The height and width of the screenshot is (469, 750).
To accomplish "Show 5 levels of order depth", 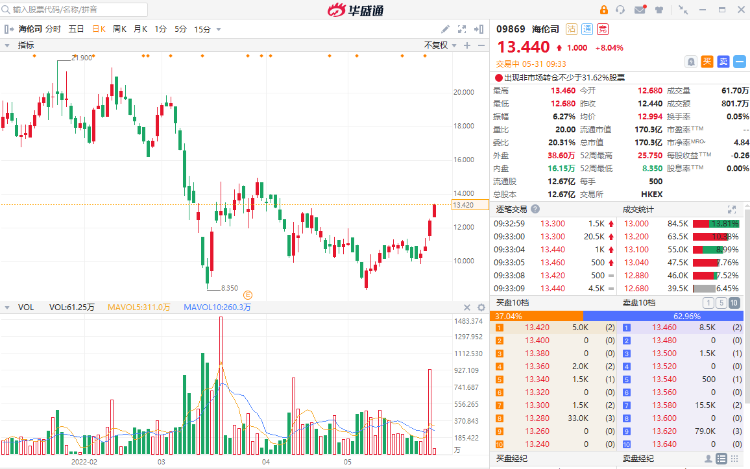I will (x=724, y=302).
